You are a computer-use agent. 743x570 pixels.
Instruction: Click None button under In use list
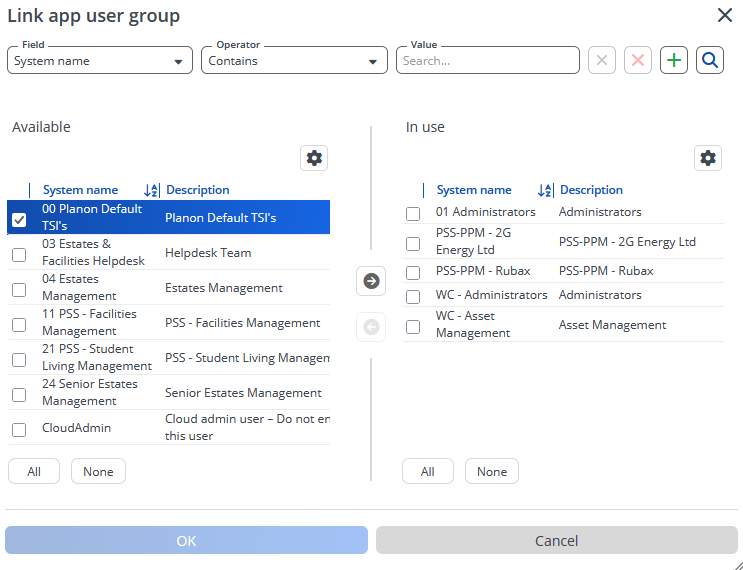[492, 471]
